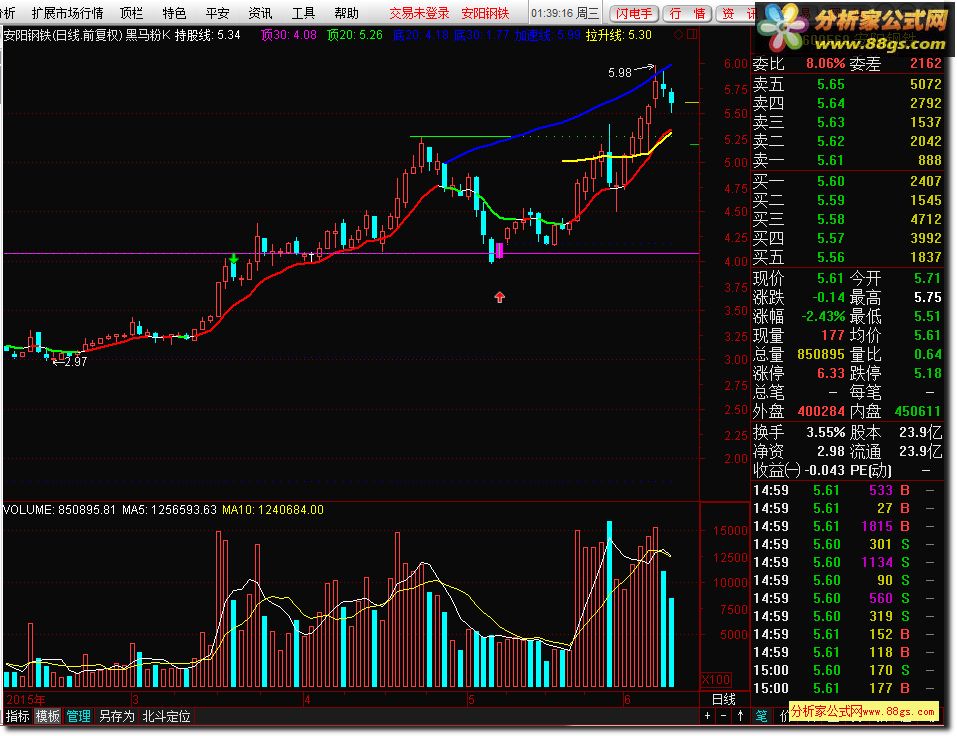The width and height of the screenshot is (957, 736).
Task: Click the 外盘 400284 value
Action: point(821,411)
